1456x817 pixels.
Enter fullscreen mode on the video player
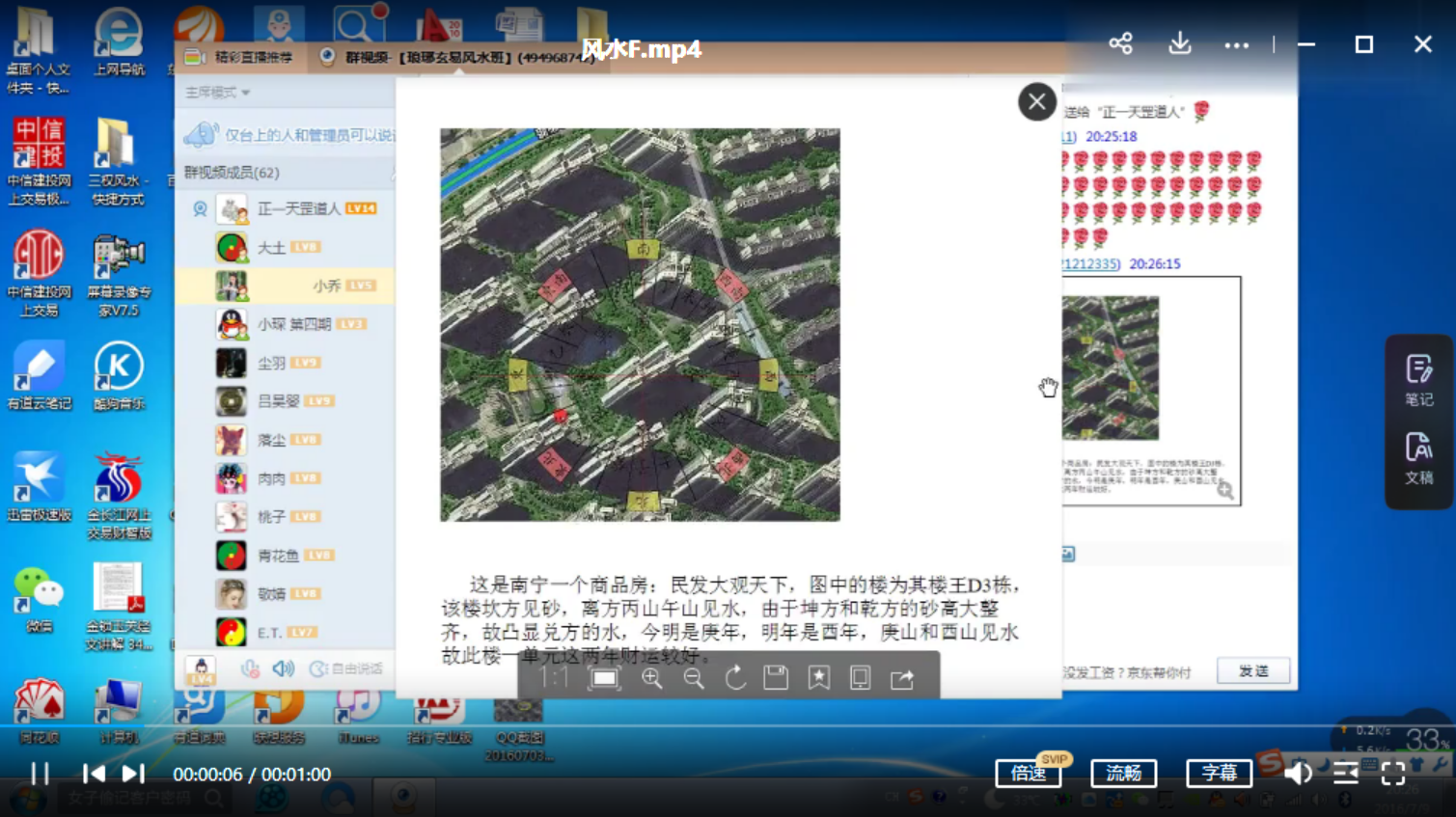point(1391,773)
